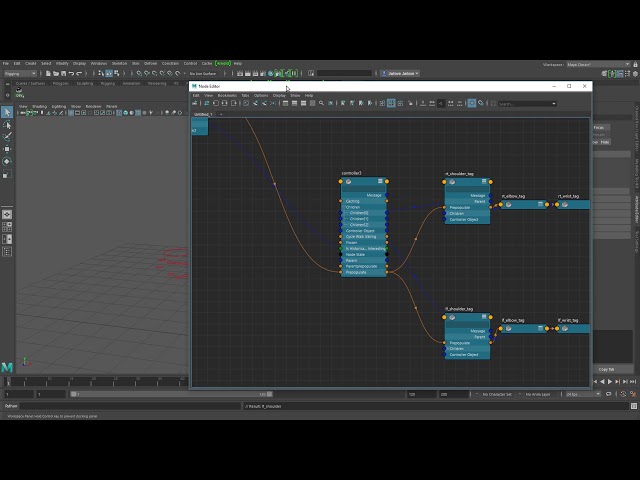
Task: Open the Windows menu in Maya menu bar
Action: tap(99, 64)
